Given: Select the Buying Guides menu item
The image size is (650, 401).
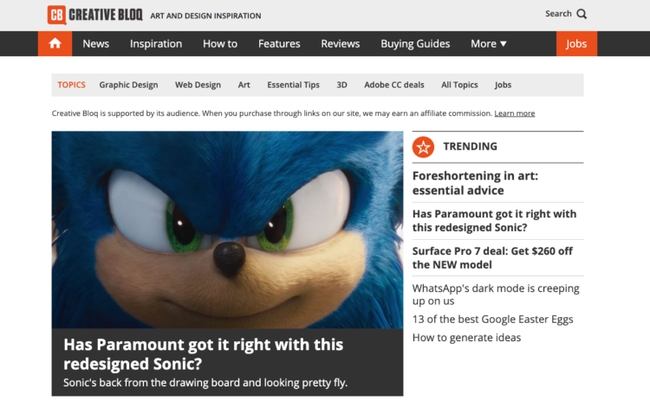Looking at the screenshot, I should (x=415, y=44).
